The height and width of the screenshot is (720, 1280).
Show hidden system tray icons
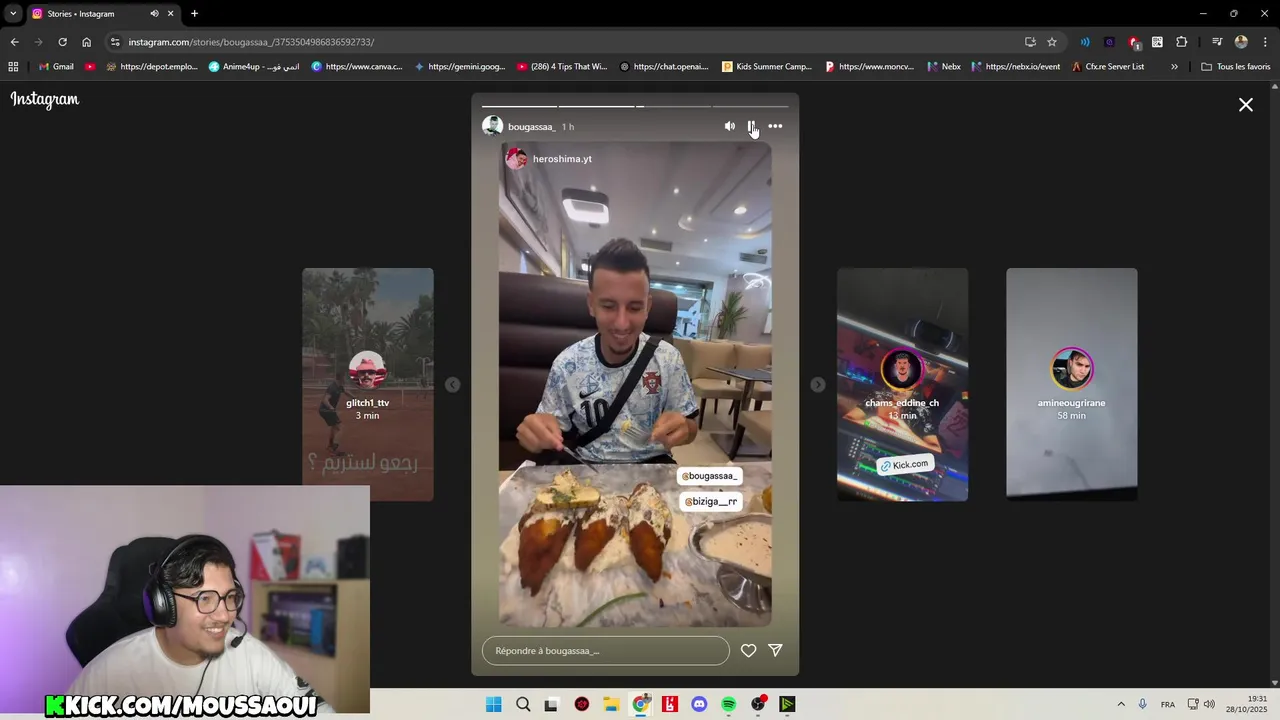point(1121,704)
